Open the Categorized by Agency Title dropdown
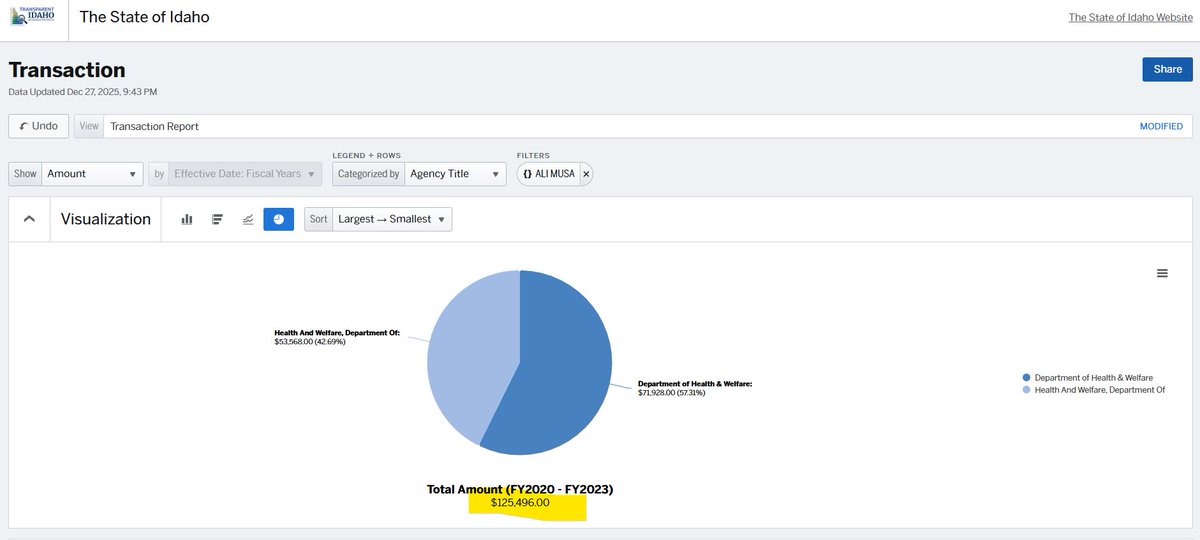Screen dimensions: 1200x540 (x=455, y=174)
